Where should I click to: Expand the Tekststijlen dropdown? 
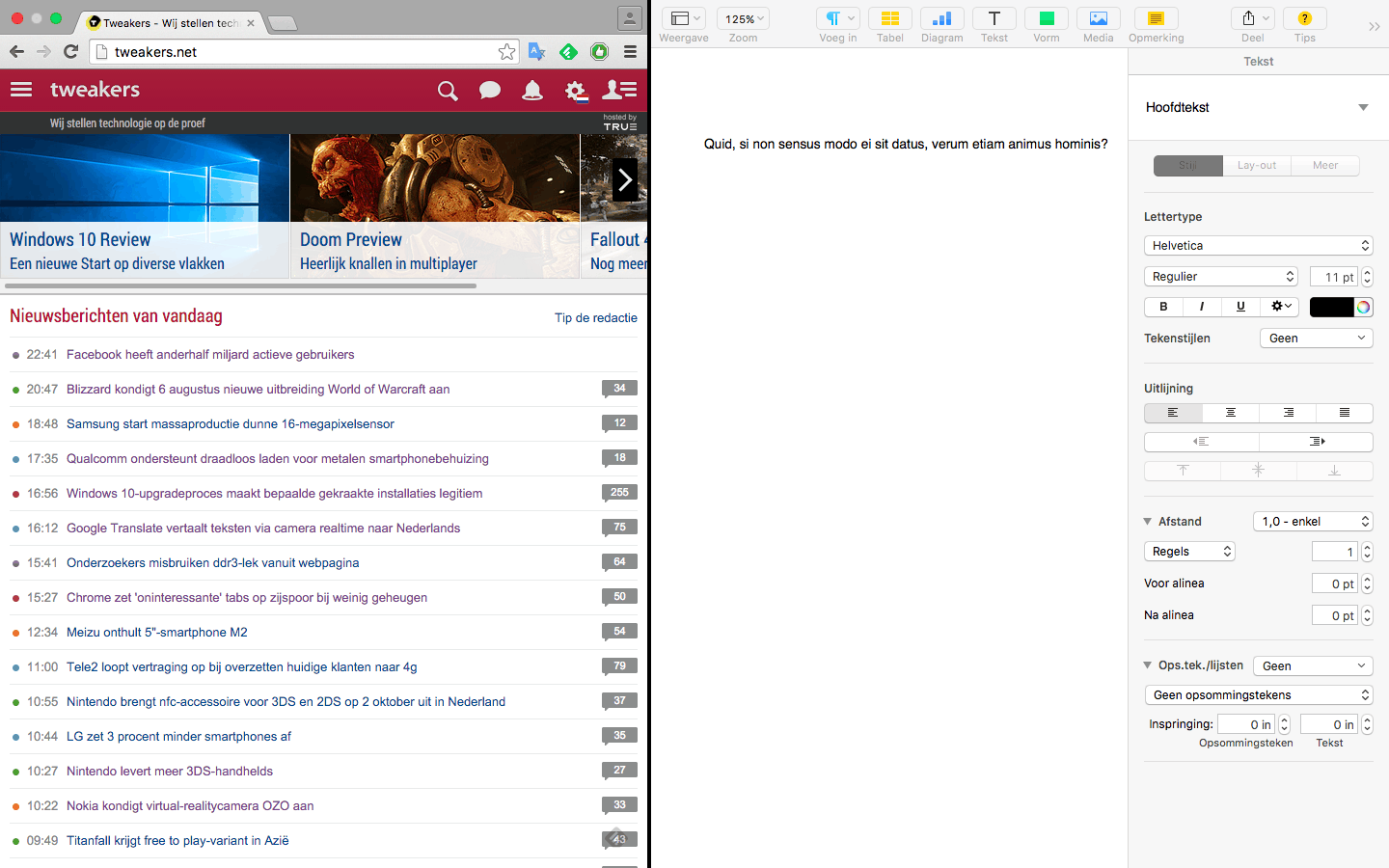click(x=1316, y=338)
